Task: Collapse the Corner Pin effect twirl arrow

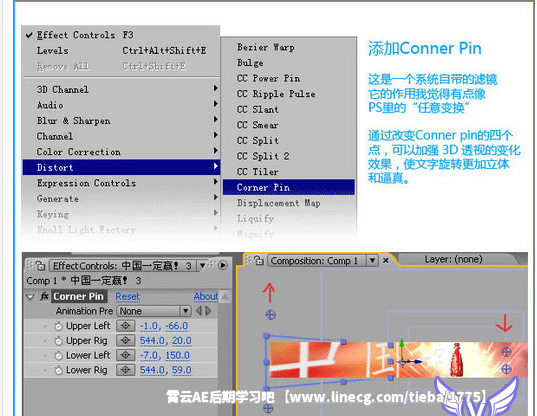Action: tap(30, 297)
